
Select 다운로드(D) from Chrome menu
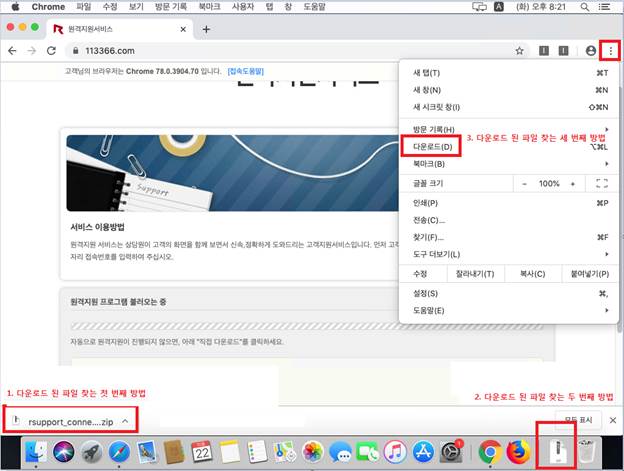[433, 147]
